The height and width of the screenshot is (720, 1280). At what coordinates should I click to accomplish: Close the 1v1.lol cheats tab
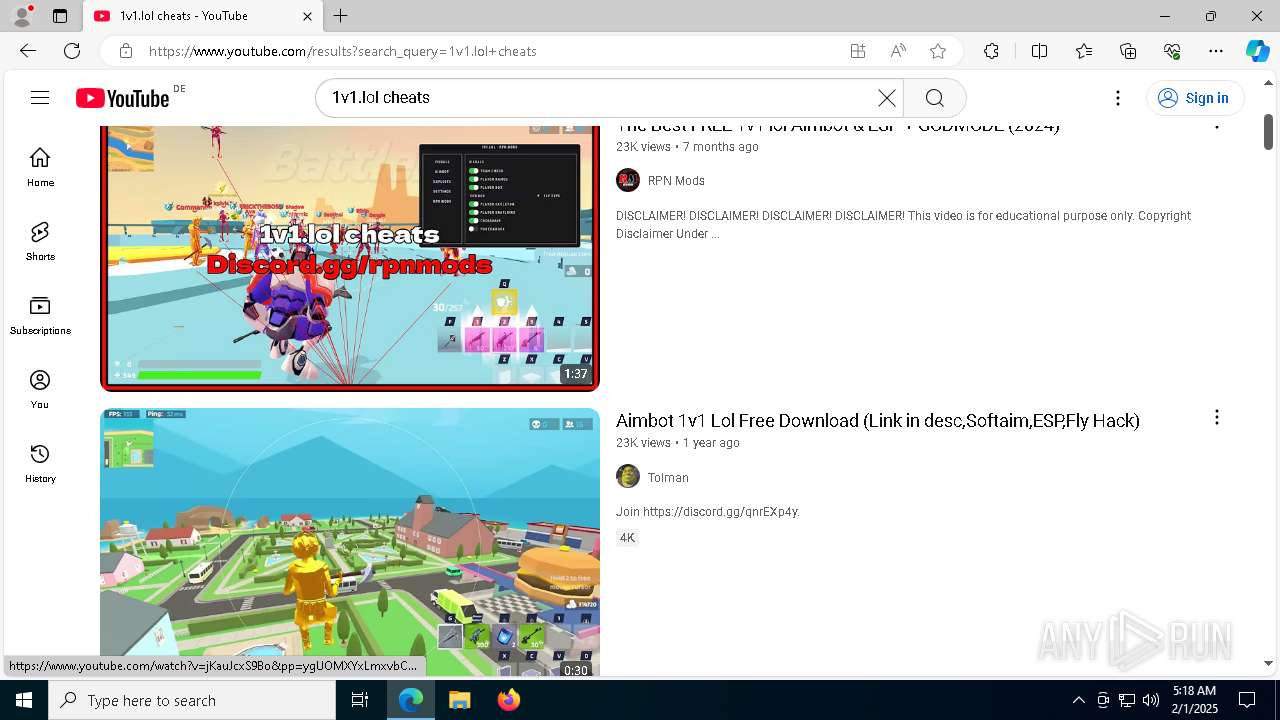click(307, 16)
